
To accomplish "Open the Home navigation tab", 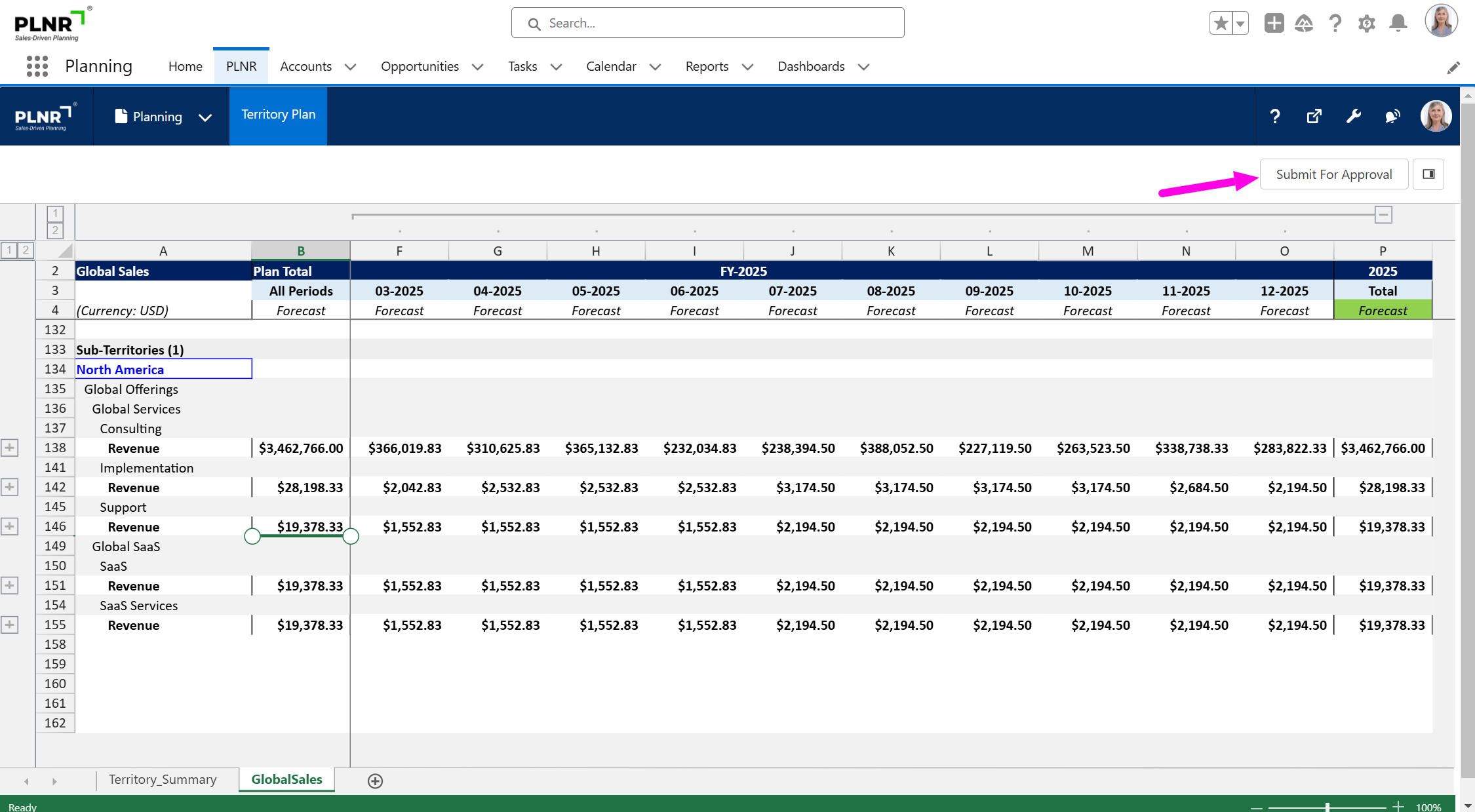I will 185,66.
